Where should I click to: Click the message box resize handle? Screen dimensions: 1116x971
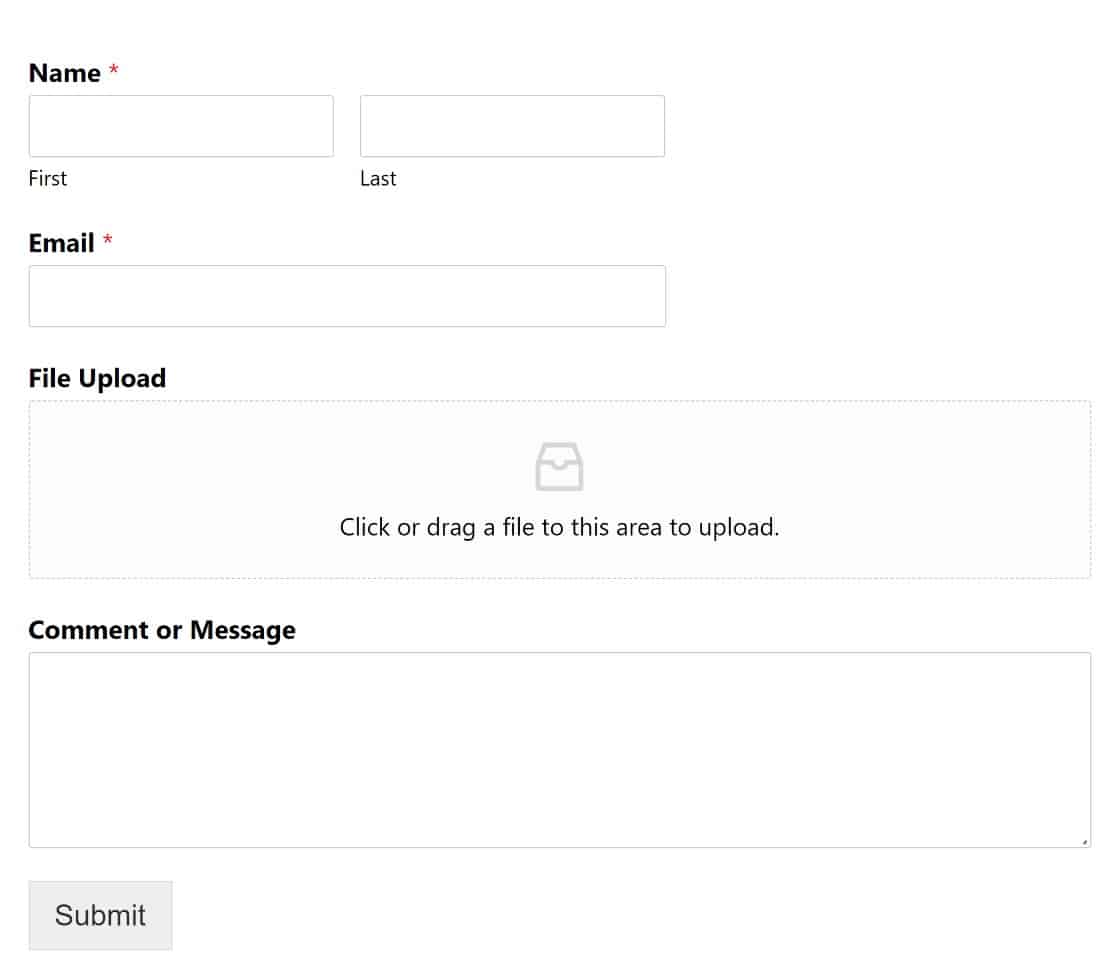tap(1085, 842)
